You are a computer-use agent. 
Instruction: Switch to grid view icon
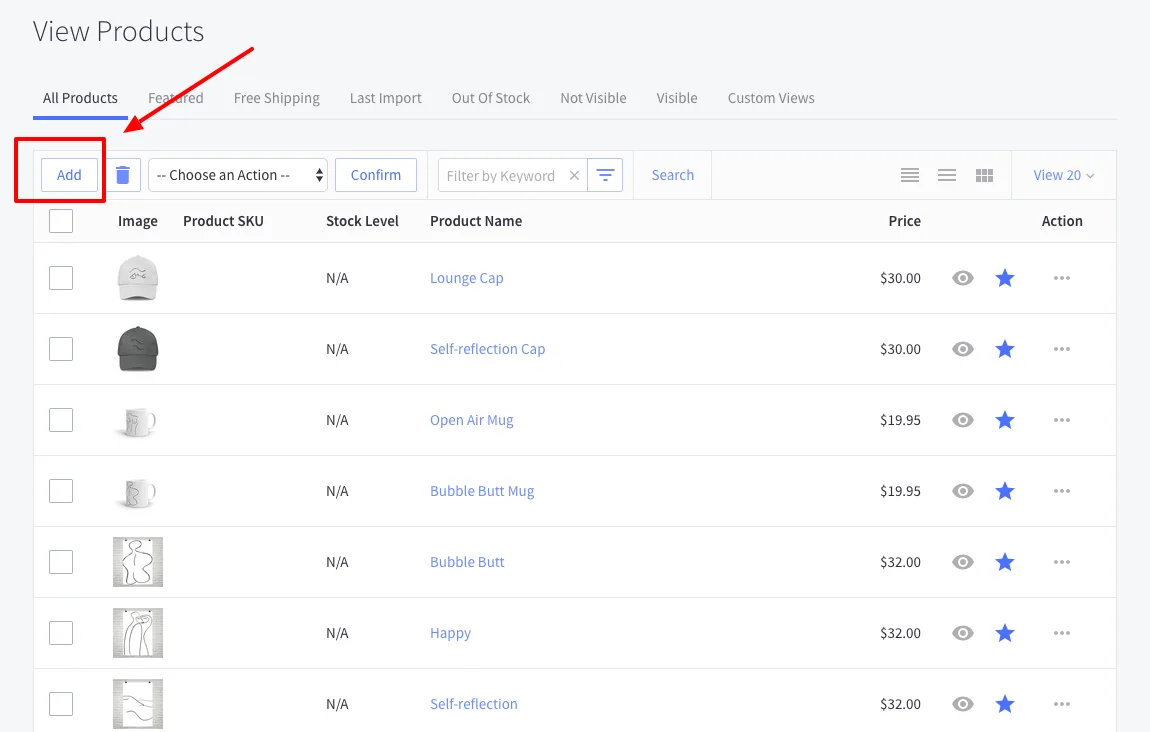click(984, 175)
